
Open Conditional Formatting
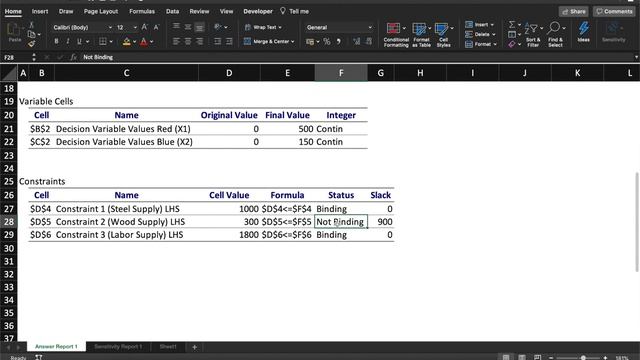tap(396, 35)
